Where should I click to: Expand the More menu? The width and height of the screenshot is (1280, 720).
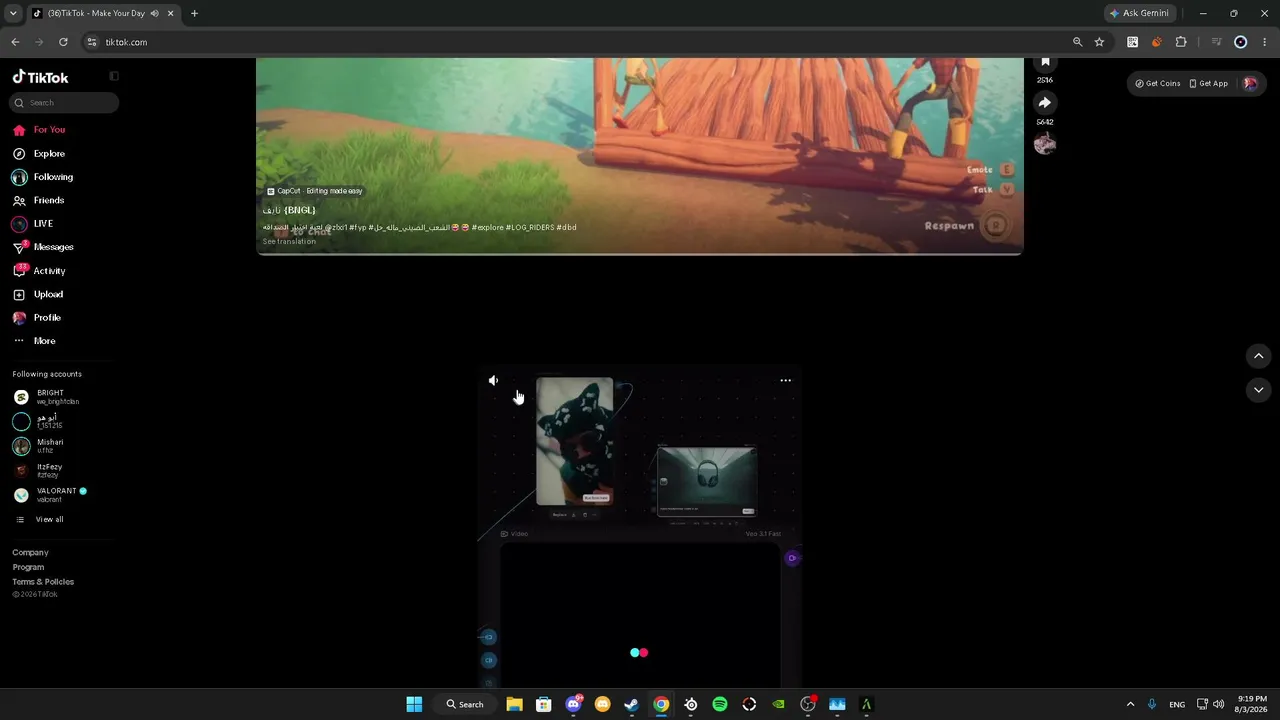tap(34, 341)
